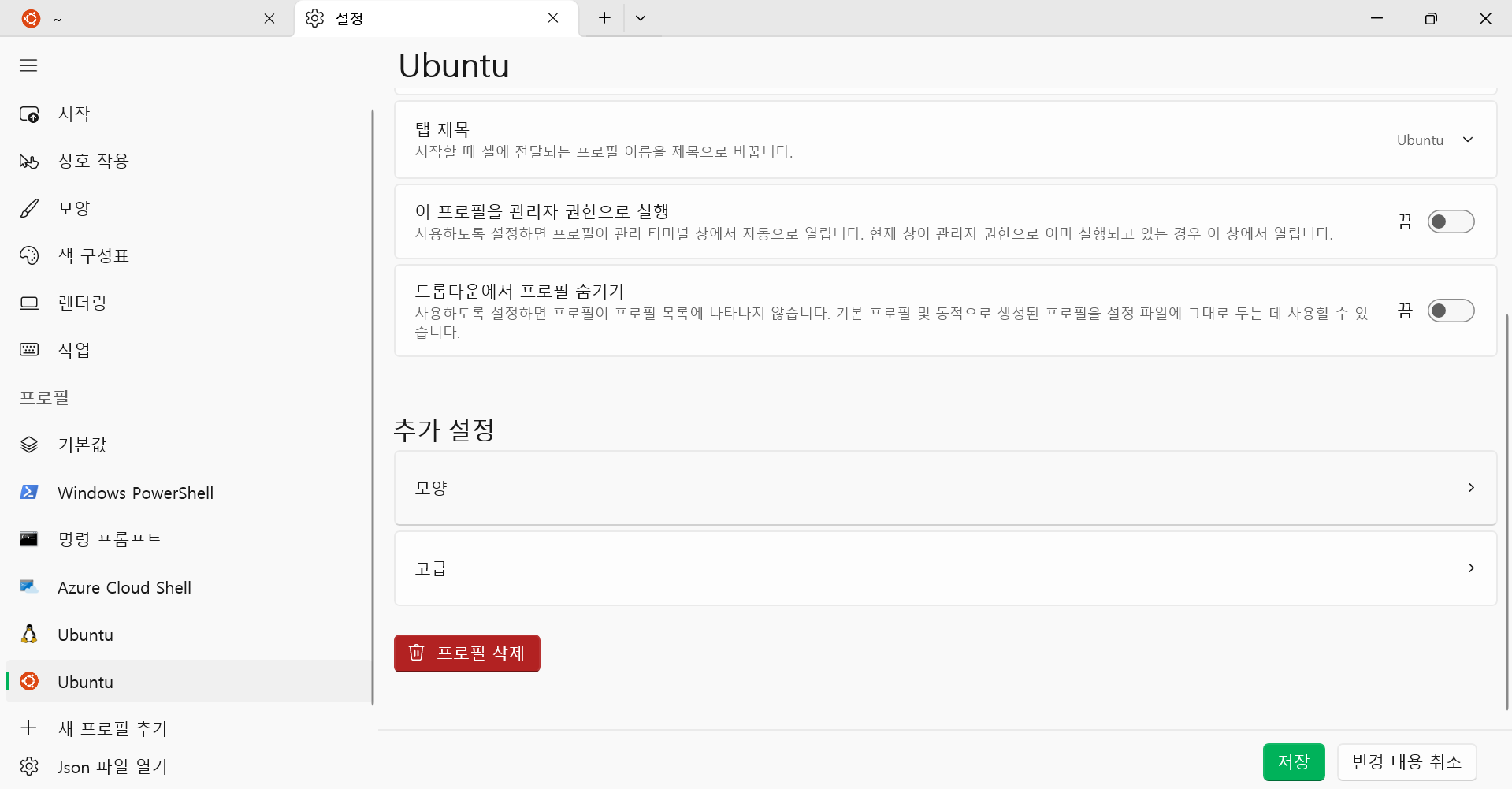
Task: Click the green 저장 button
Action: click(x=1294, y=762)
